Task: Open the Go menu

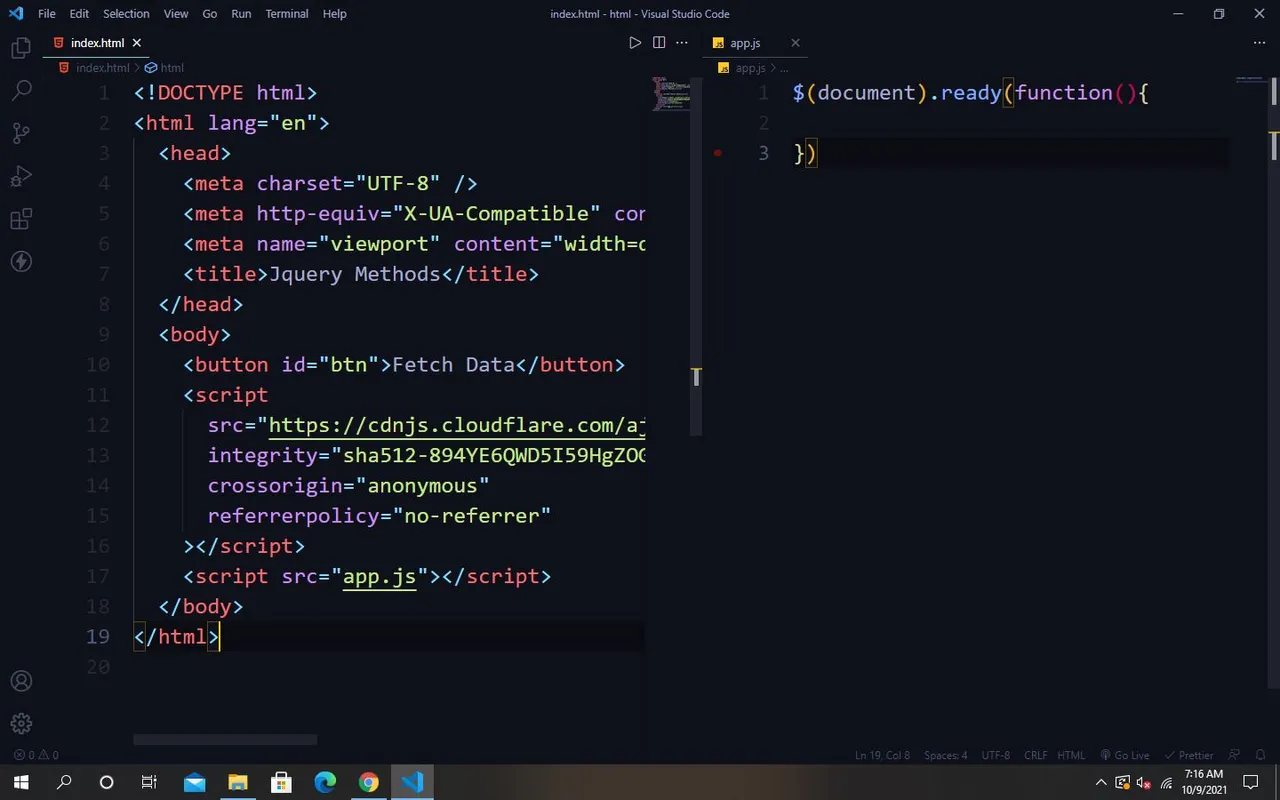Action: tap(209, 14)
